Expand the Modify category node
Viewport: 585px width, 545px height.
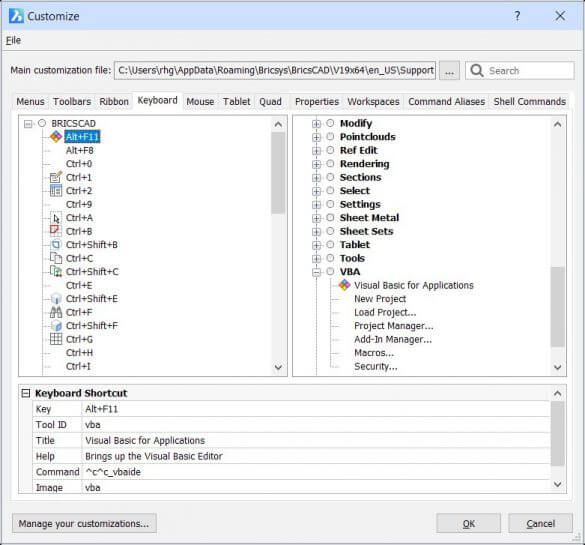[x=316, y=123]
